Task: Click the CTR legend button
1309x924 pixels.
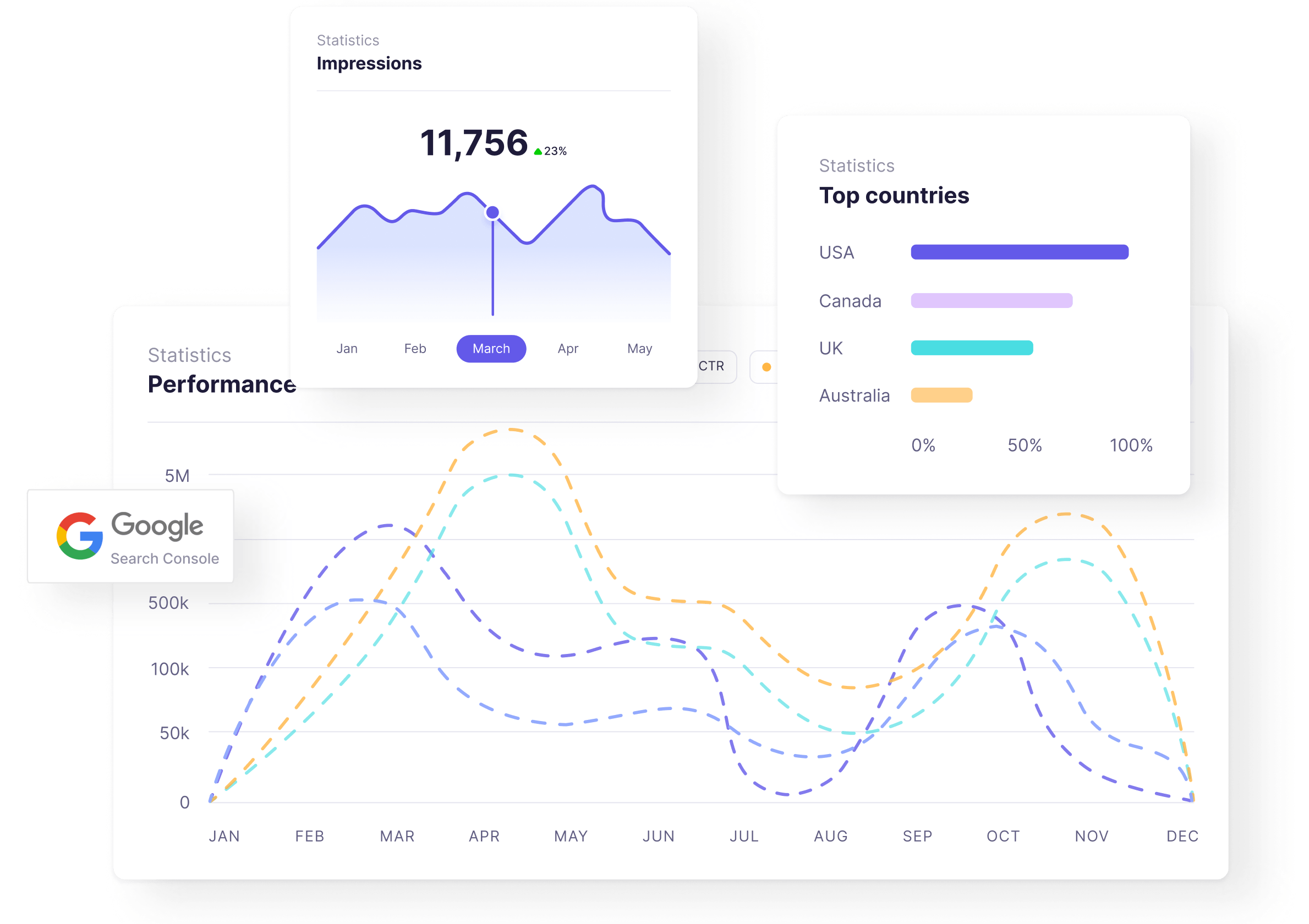Action: click(716, 366)
